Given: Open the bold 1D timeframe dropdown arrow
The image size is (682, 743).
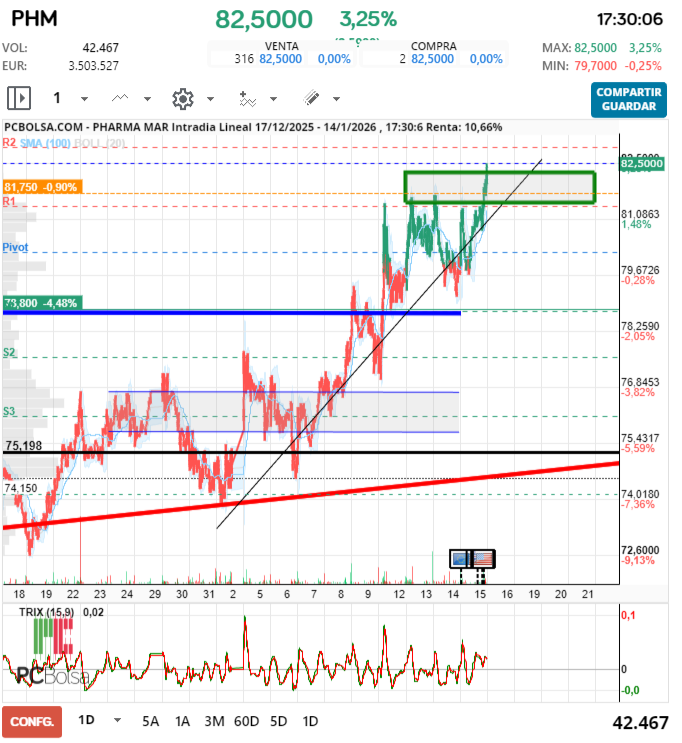Looking at the screenshot, I should [x=117, y=720].
